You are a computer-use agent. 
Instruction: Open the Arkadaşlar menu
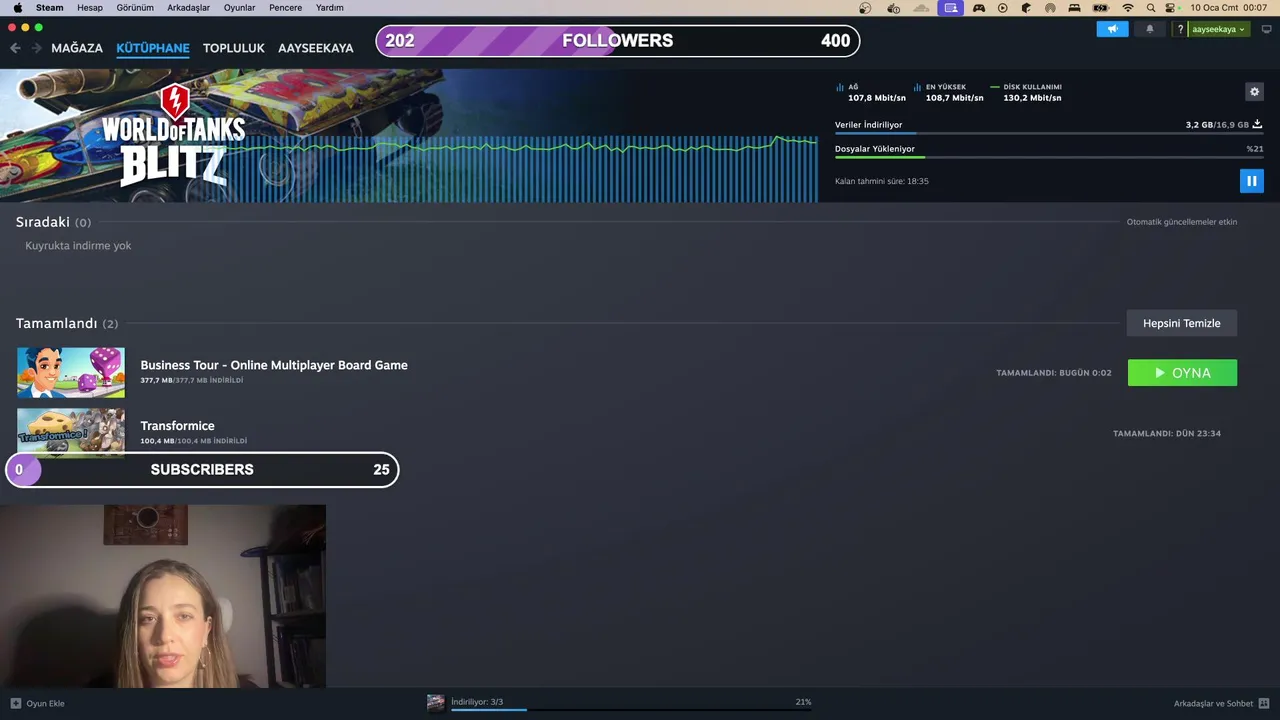tap(189, 7)
